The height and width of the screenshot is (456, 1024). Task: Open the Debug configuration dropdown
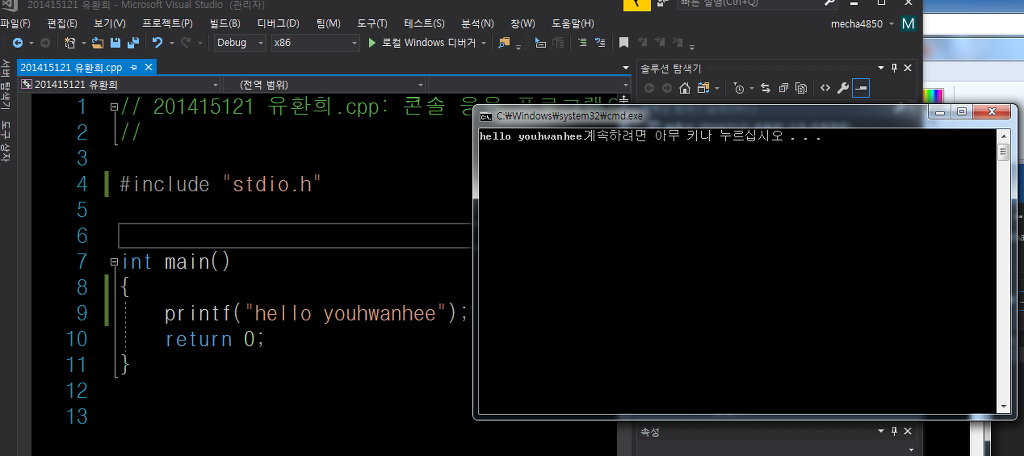tap(240, 42)
